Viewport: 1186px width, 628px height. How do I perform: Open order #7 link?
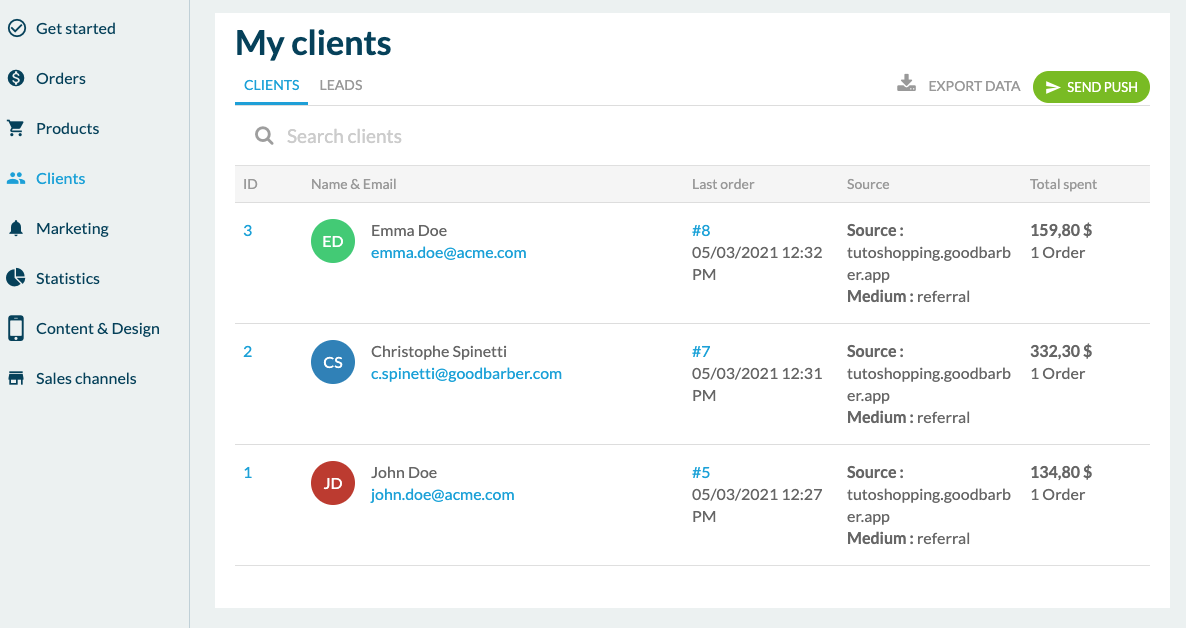coord(701,351)
